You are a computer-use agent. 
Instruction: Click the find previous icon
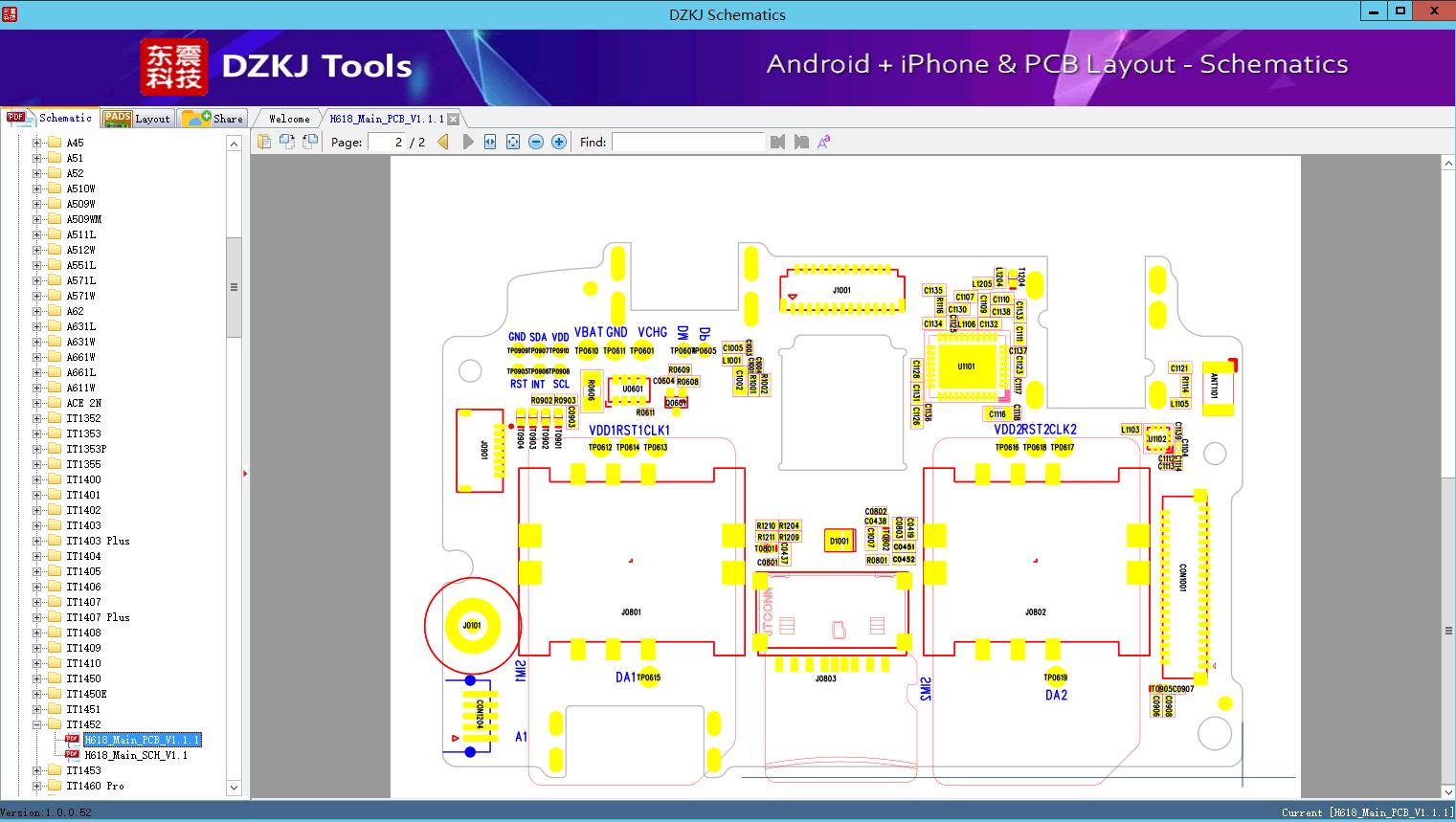click(x=777, y=142)
